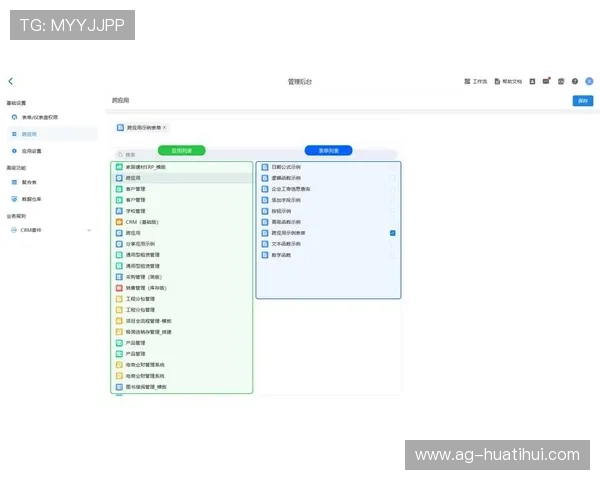Open the messages icon with red dot

pos(546,81)
